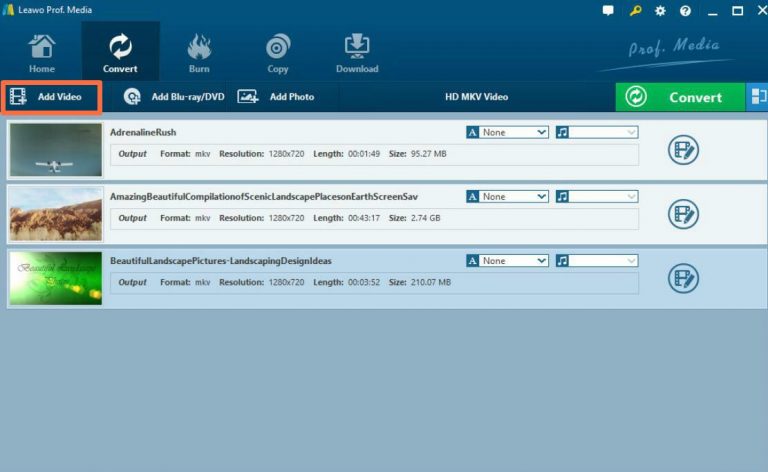
Task: Click the AmazingBeautifulCompilationofScenicLandscape title
Action: click(x=264, y=196)
